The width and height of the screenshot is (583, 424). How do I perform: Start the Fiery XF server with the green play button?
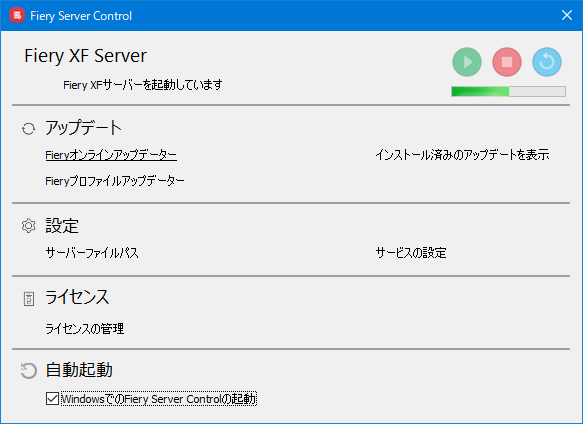click(467, 62)
